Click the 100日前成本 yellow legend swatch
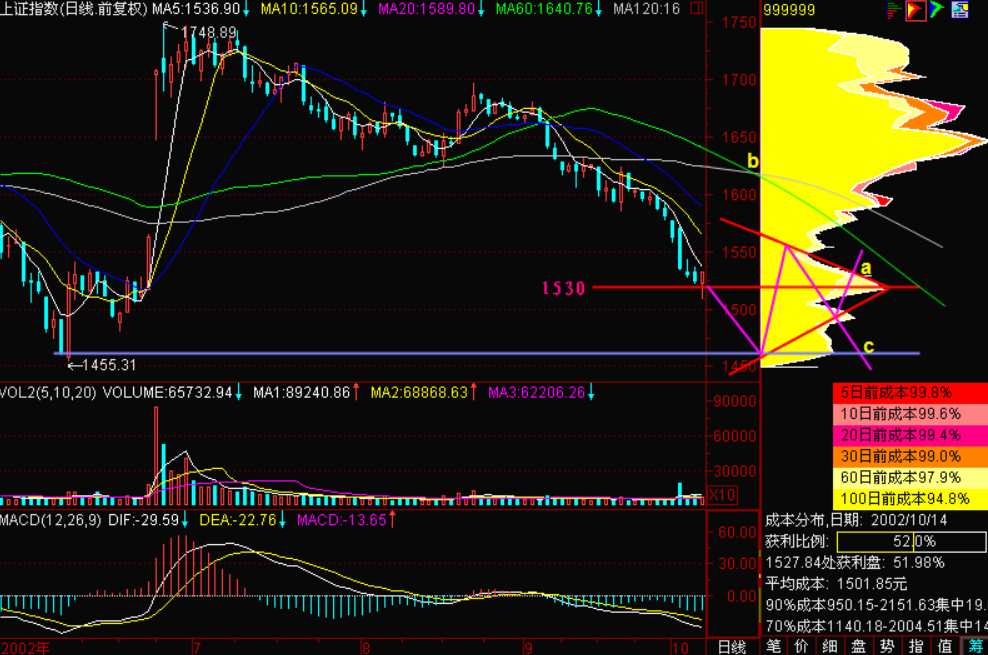 (x=910, y=499)
